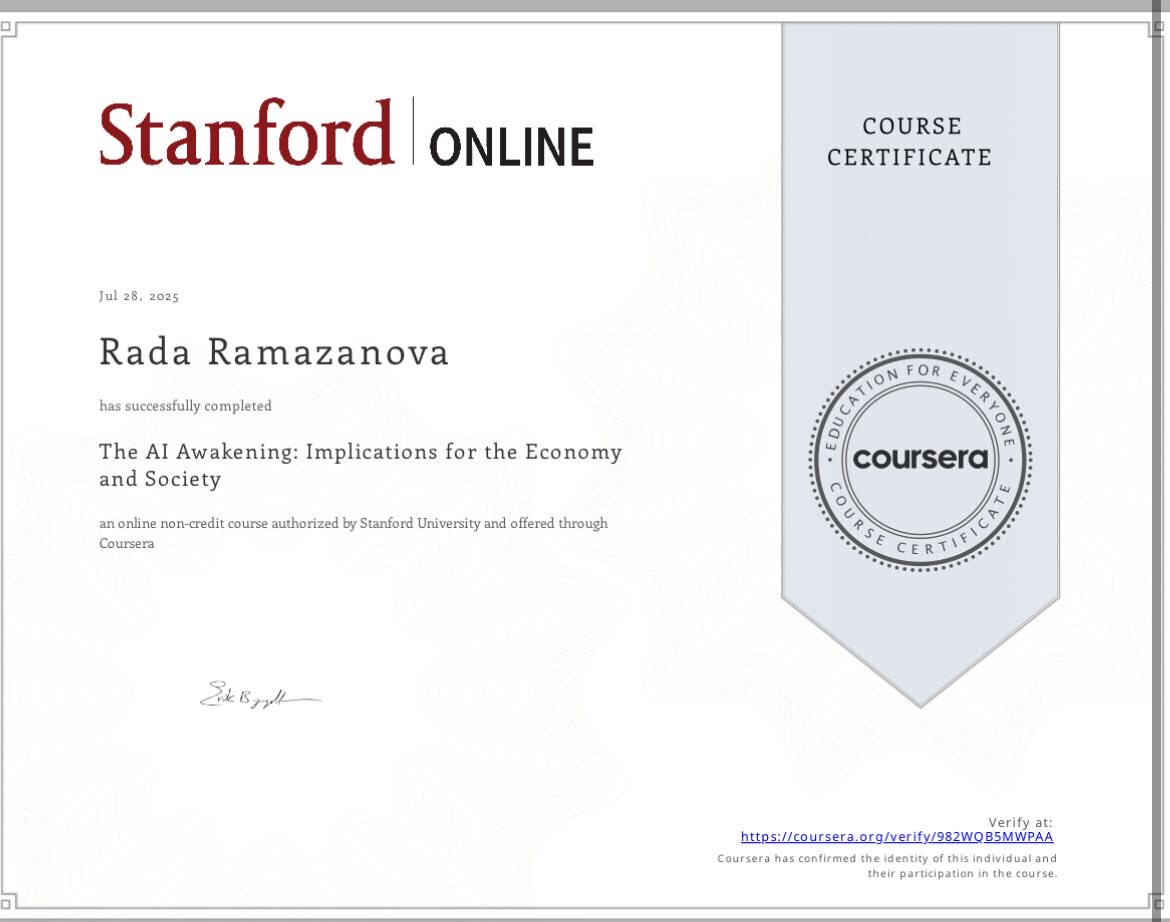This screenshot has width=1170, height=922.
Task: Click the instructor's signature
Action: tap(259, 694)
